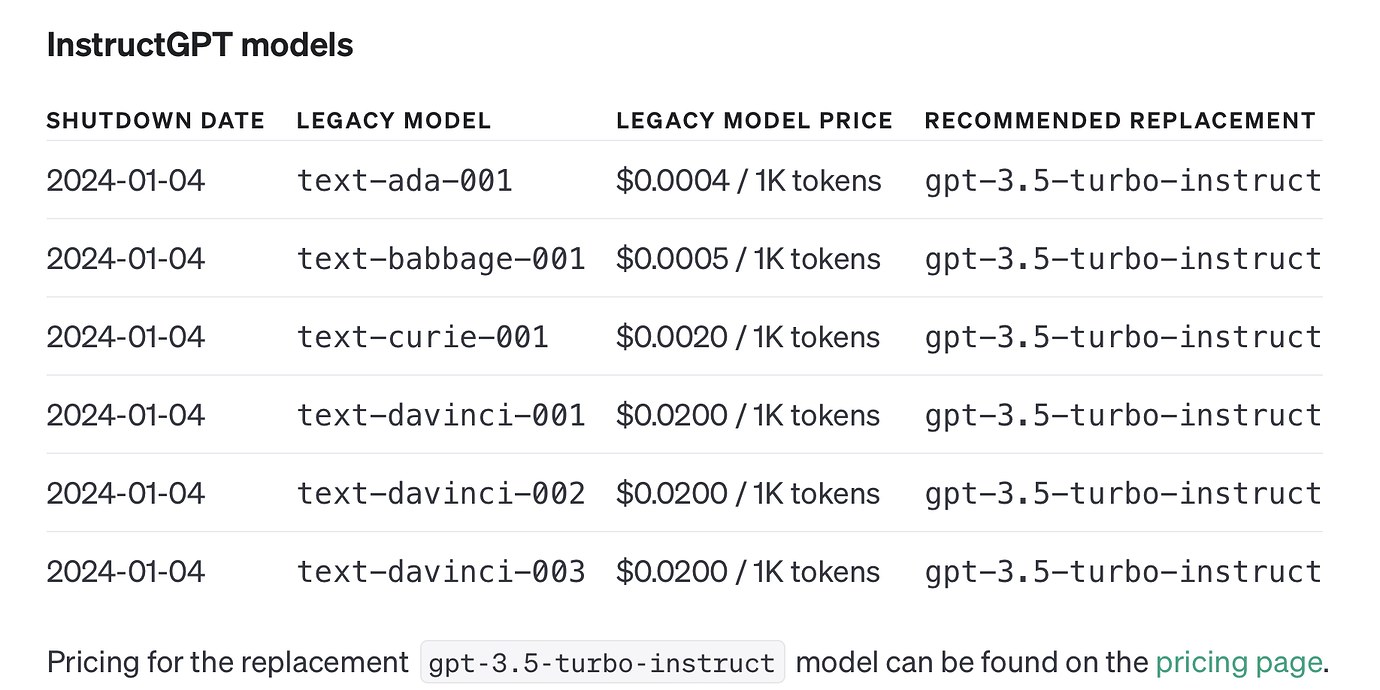1380x690 pixels.
Task: Click the price of text-davinci-002
Action: (x=749, y=493)
